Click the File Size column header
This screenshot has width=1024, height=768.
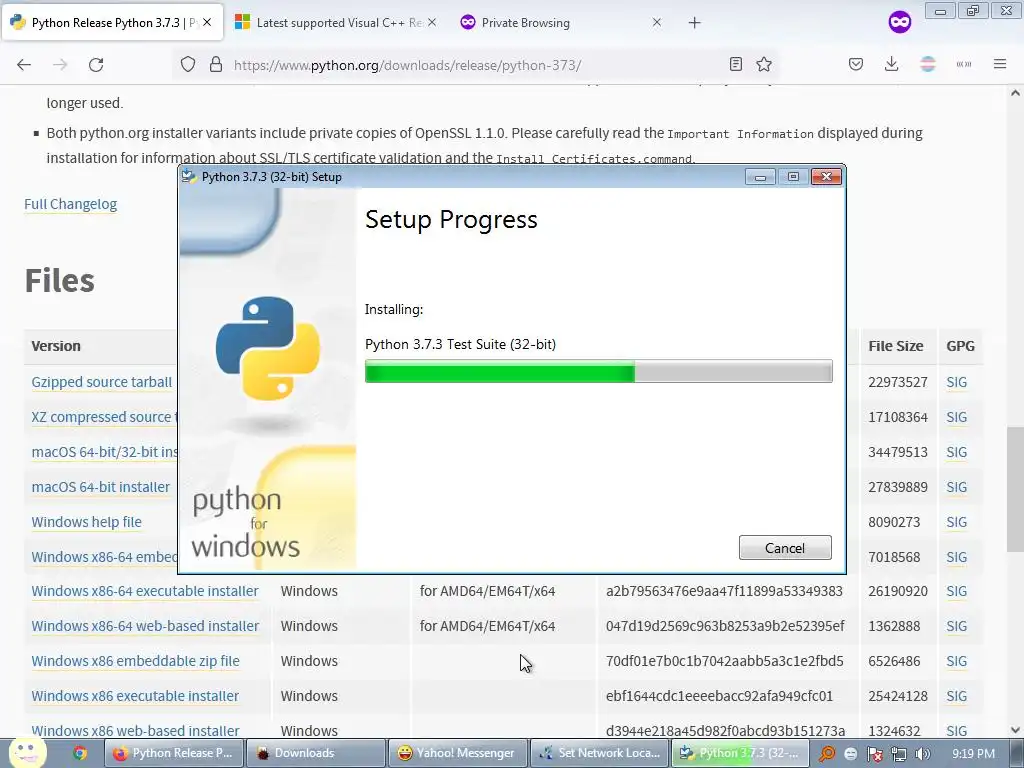point(895,346)
